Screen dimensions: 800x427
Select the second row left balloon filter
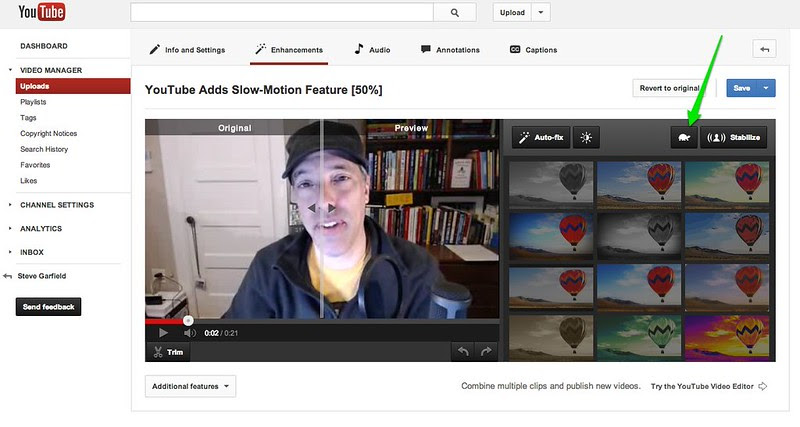[x=551, y=235]
